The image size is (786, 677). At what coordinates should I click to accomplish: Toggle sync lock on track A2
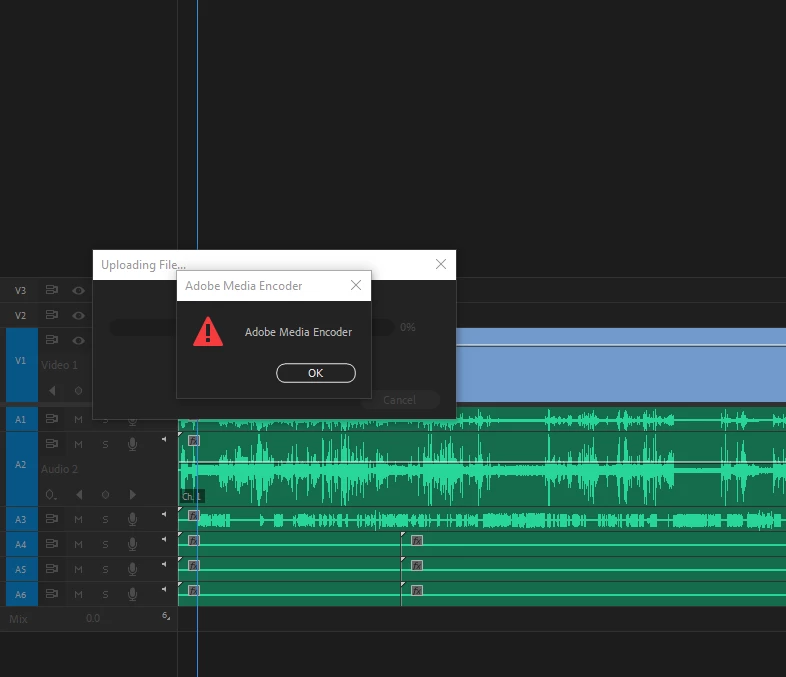[x=52, y=443]
